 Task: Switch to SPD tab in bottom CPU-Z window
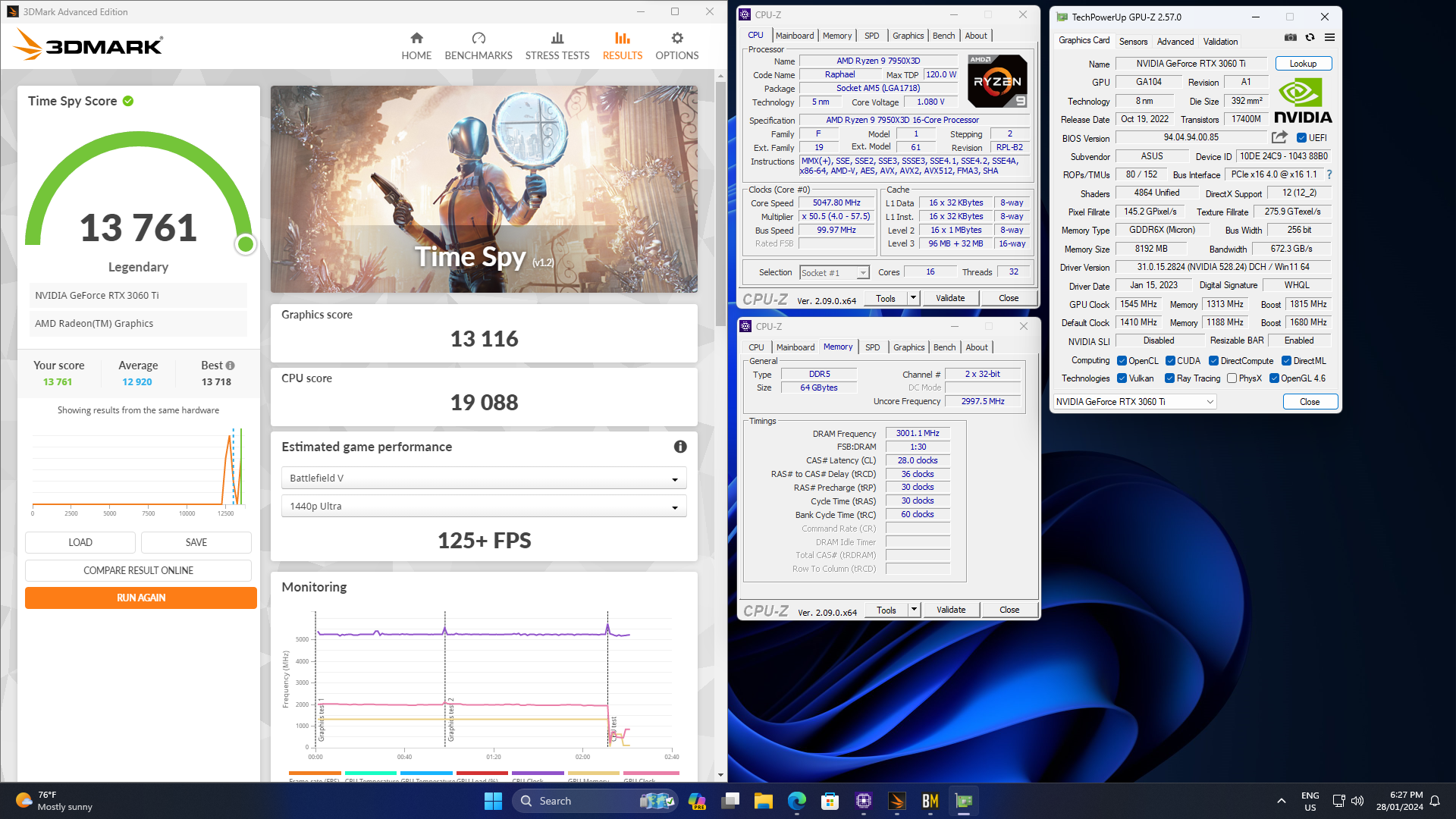pyautogui.click(x=872, y=347)
